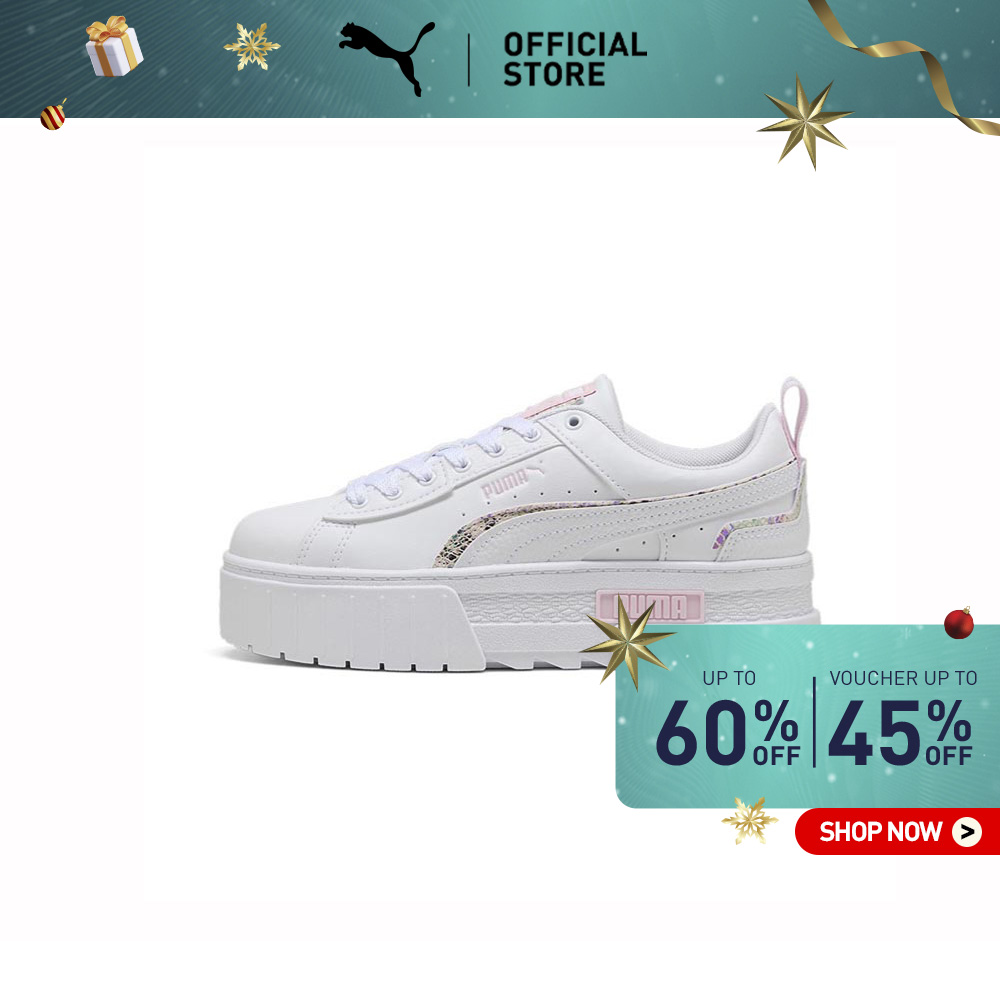Viewport: 1000px width, 1000px height.
Task: Click the gold star on promo box
Action: point(628,642)
